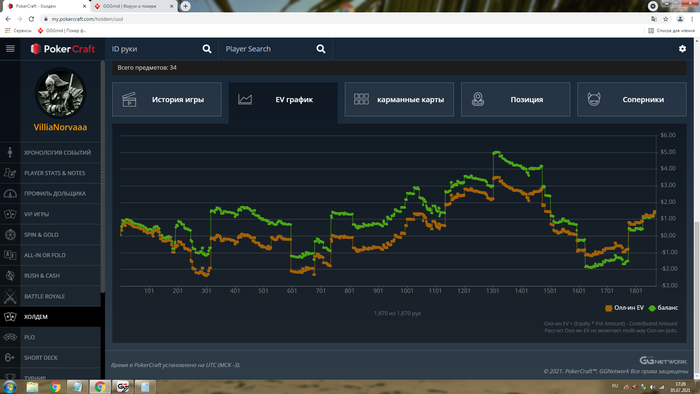Go back in the browser
The height and width of the screenshot is (394, 700).
(x=8, y=19)
